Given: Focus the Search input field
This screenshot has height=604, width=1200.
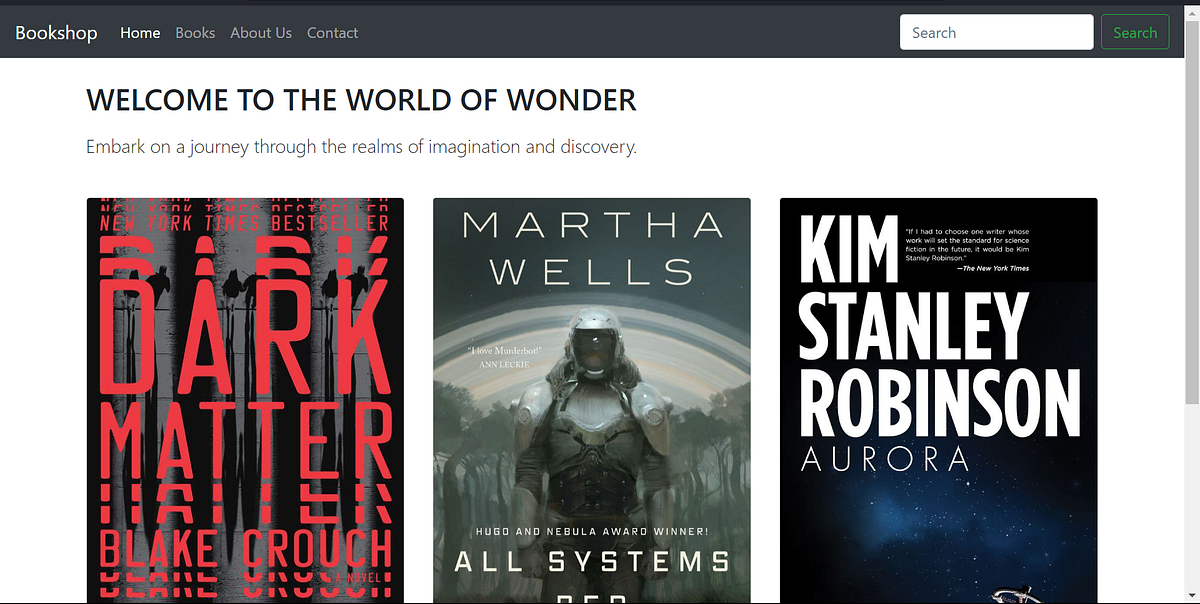Looking at the screenshot, I should pyautogui.click(x=996, y=32).
